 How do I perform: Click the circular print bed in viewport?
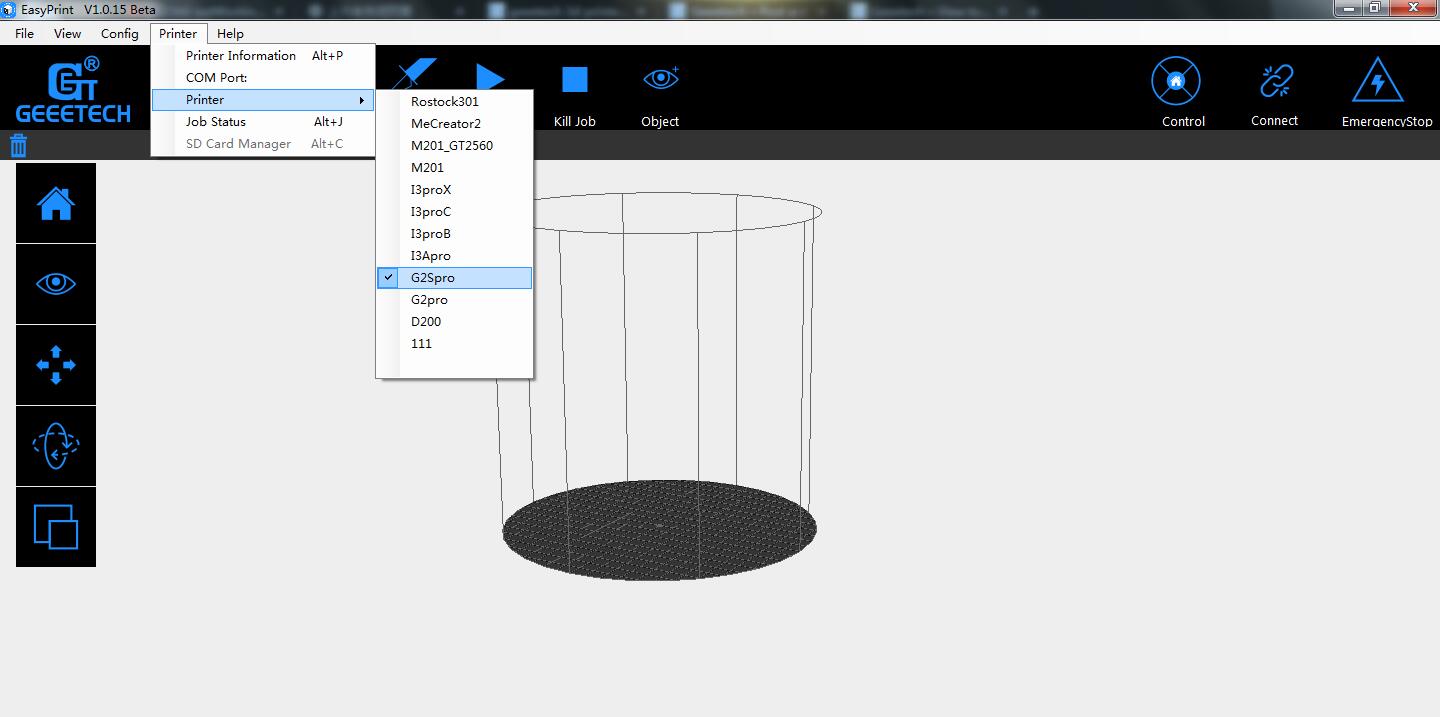659,530
